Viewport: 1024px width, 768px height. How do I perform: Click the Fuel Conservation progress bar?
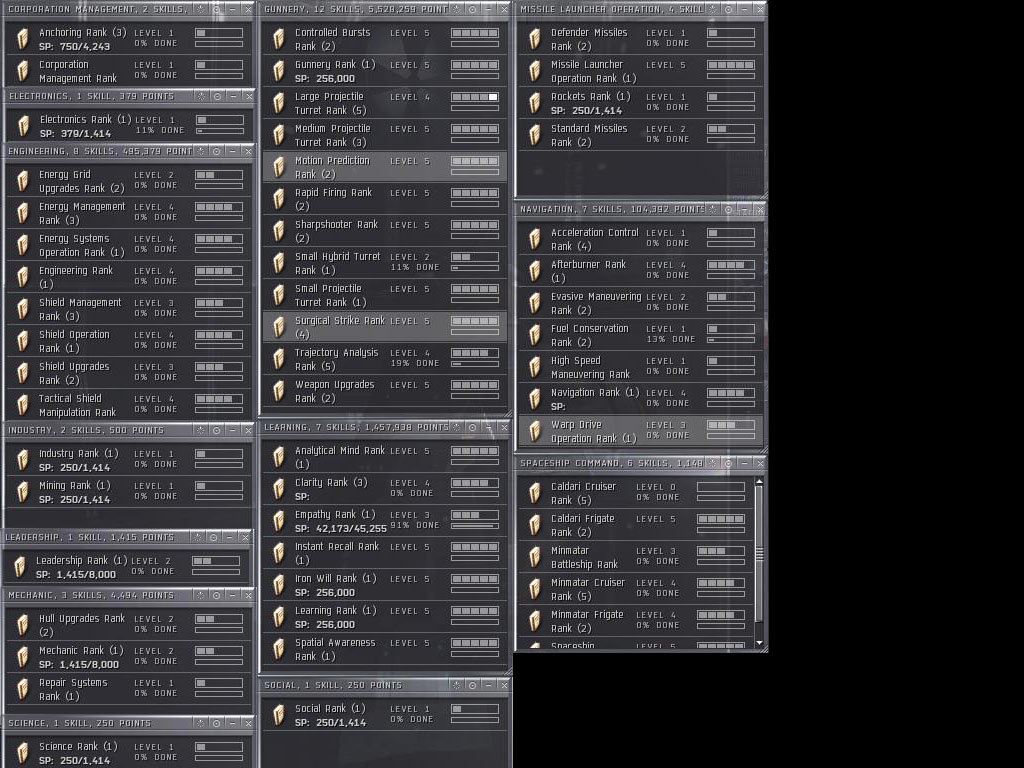point(731,340)
